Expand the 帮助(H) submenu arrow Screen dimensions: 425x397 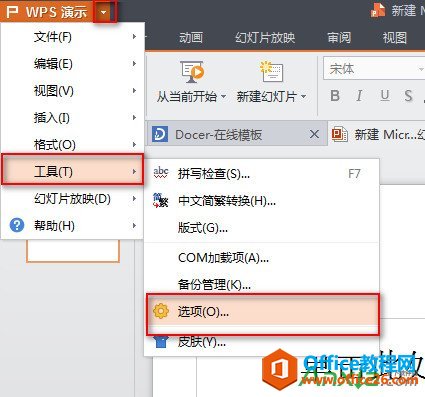pyautogui.click(x=134, y=226)
